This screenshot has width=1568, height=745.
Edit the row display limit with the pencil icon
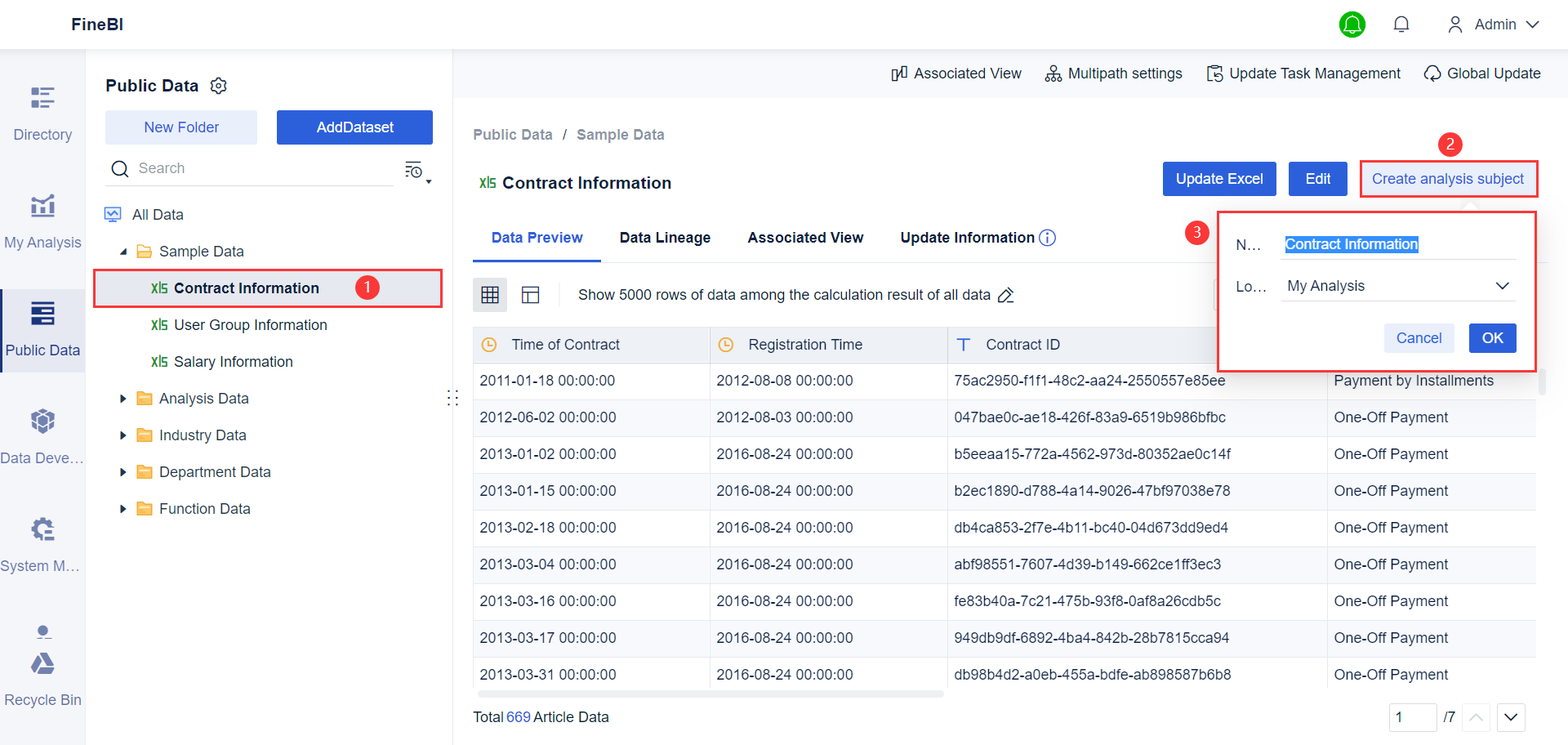[1005, 295]
